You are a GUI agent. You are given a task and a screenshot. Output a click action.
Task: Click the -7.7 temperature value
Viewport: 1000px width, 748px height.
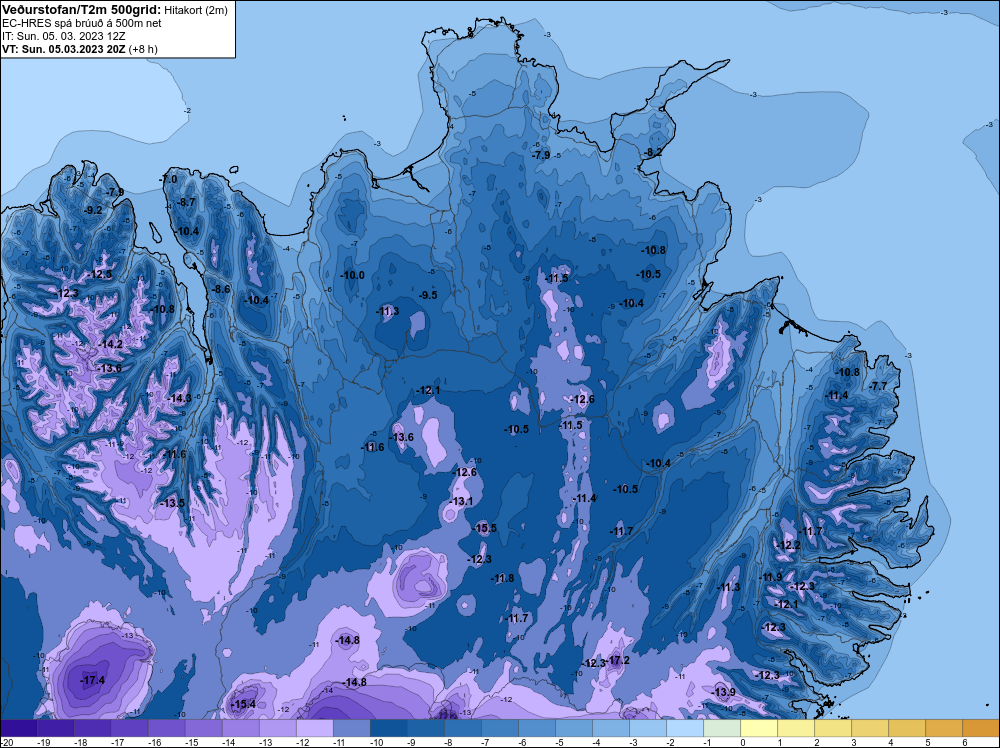point(878,386)
